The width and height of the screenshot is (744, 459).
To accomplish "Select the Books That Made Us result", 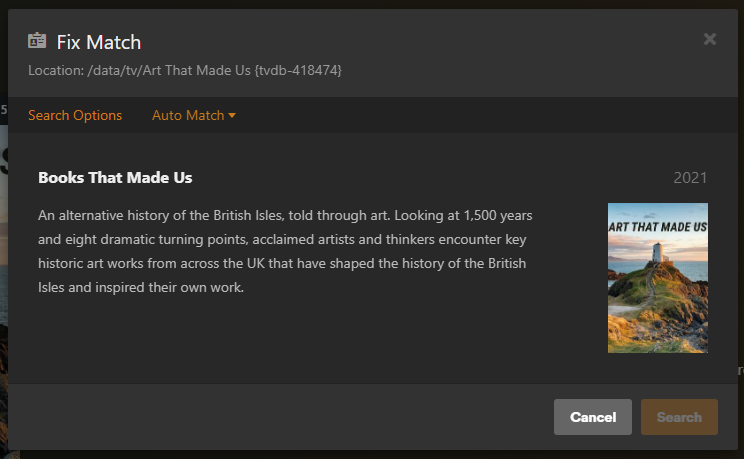I will click(x=115, y=178).
